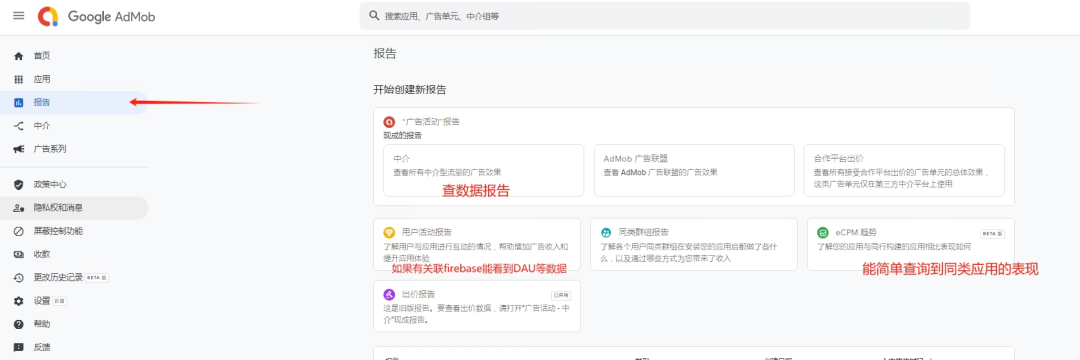
Task: Open the hamburger main menu
Action: [19, 16]
